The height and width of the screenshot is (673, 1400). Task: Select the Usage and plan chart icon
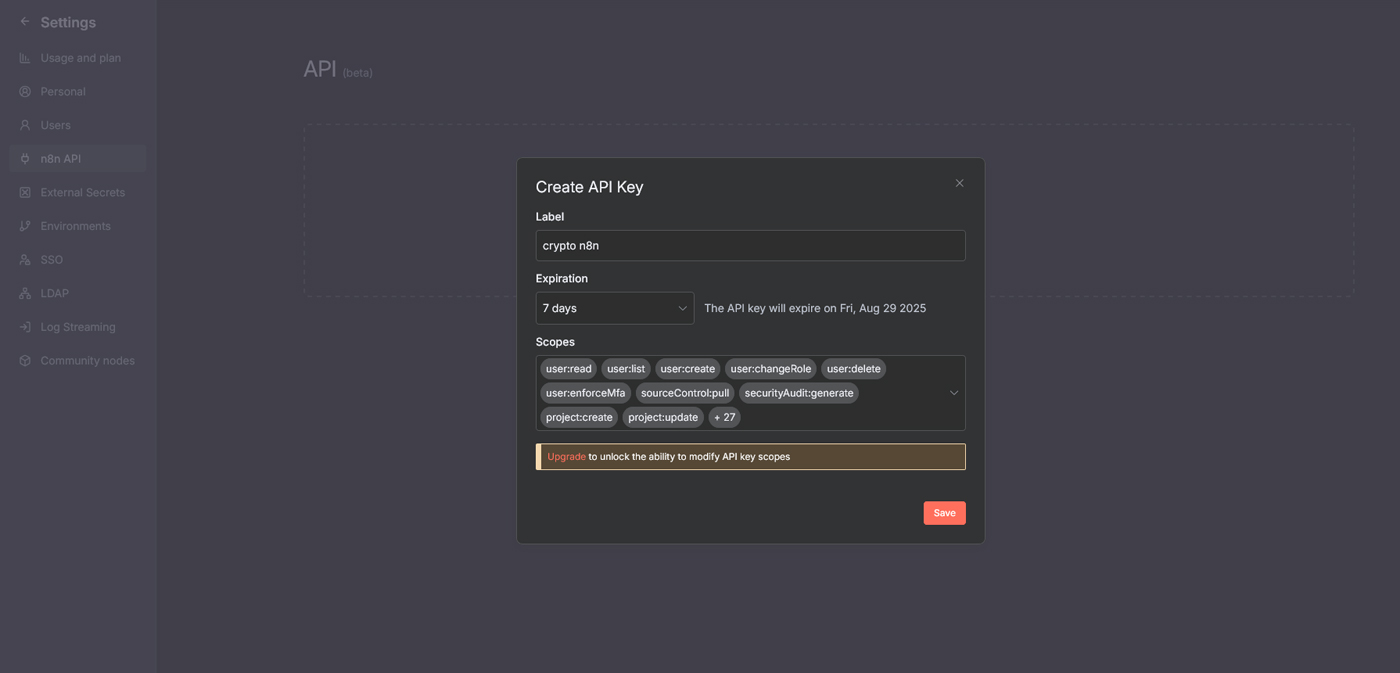click(23, 57)
